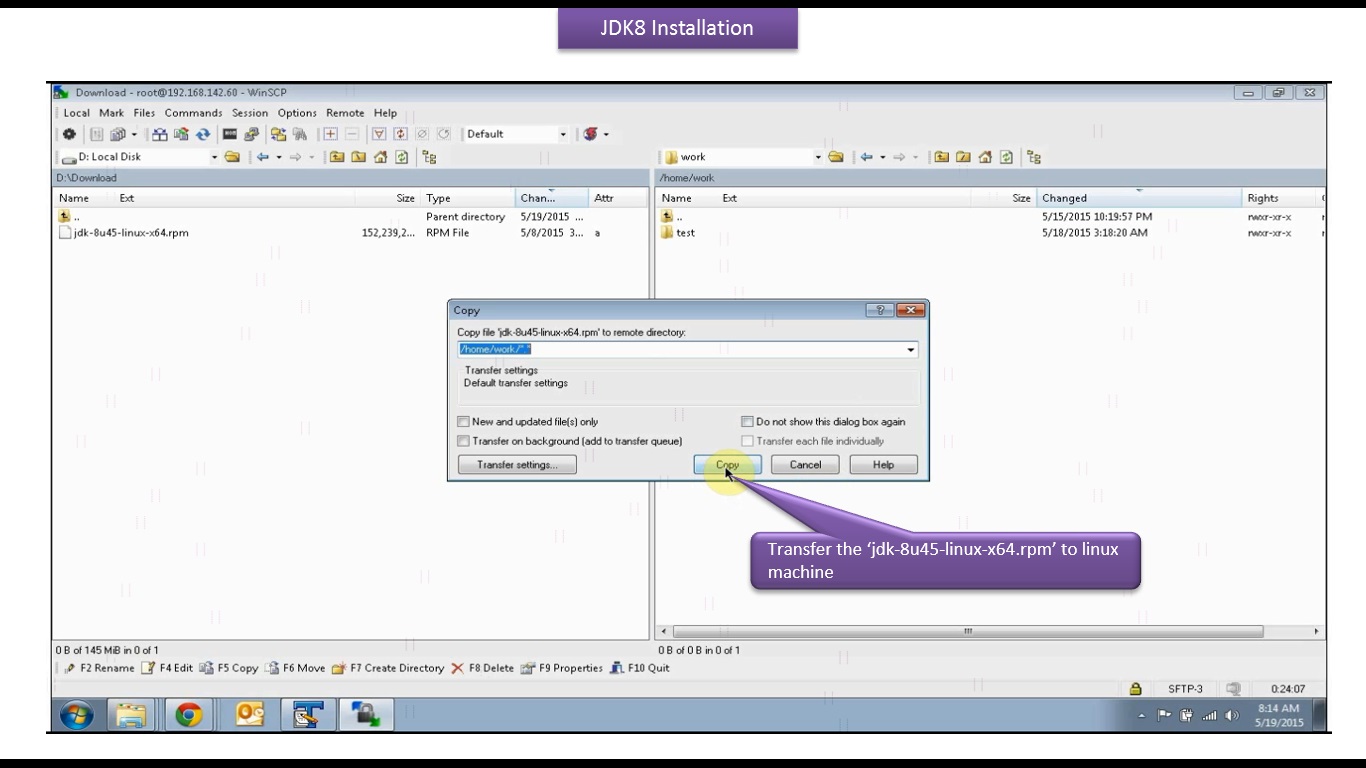This screenshot has width=1366, height=768.
Task: Click F7 Create Directory in bottom bar
Action: (388, 668)
